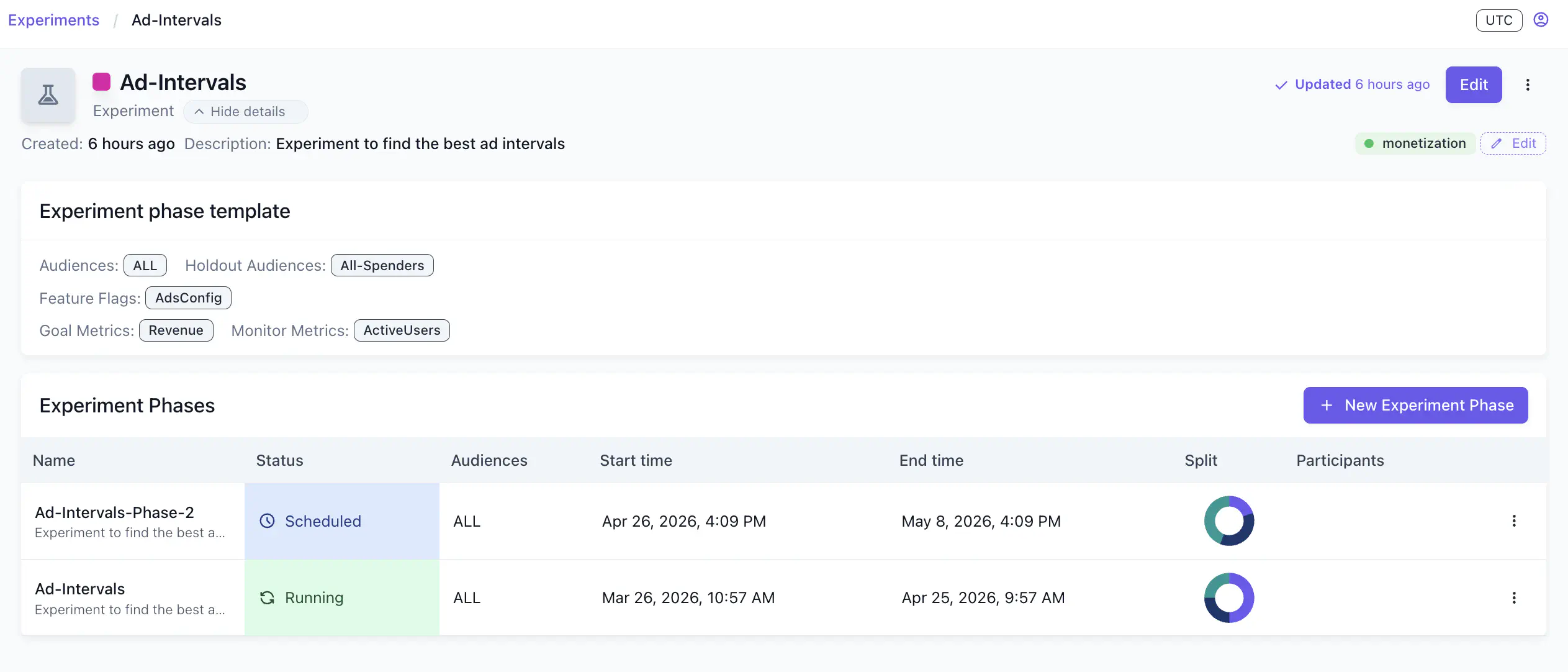Collapse details with Hide details chevron
This screenshot has height=672, width=1568.
199,112
